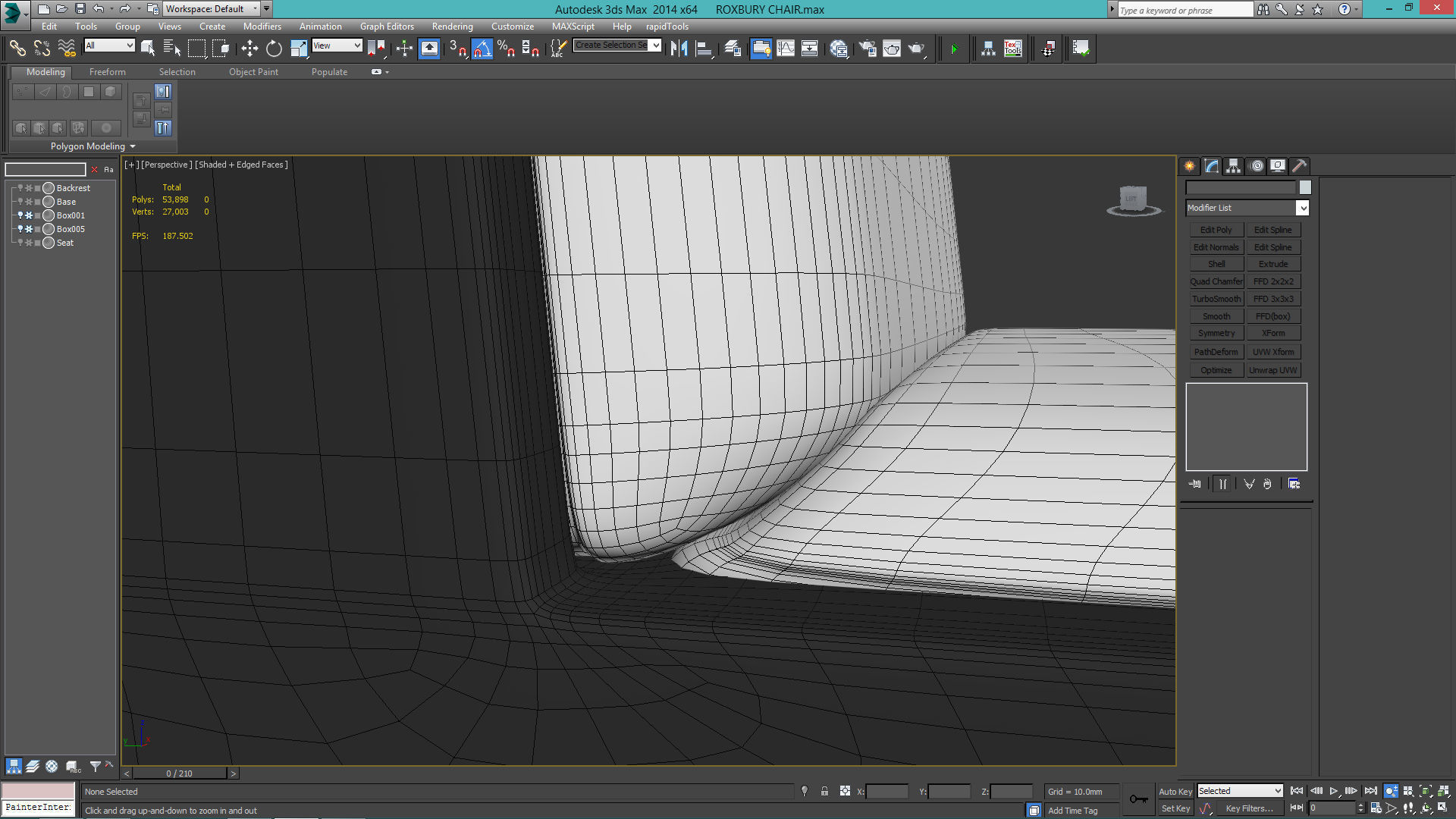Open the Modifier List dropdown
This screenshot has height=819, width=1456.
[x=1247, y=208]
